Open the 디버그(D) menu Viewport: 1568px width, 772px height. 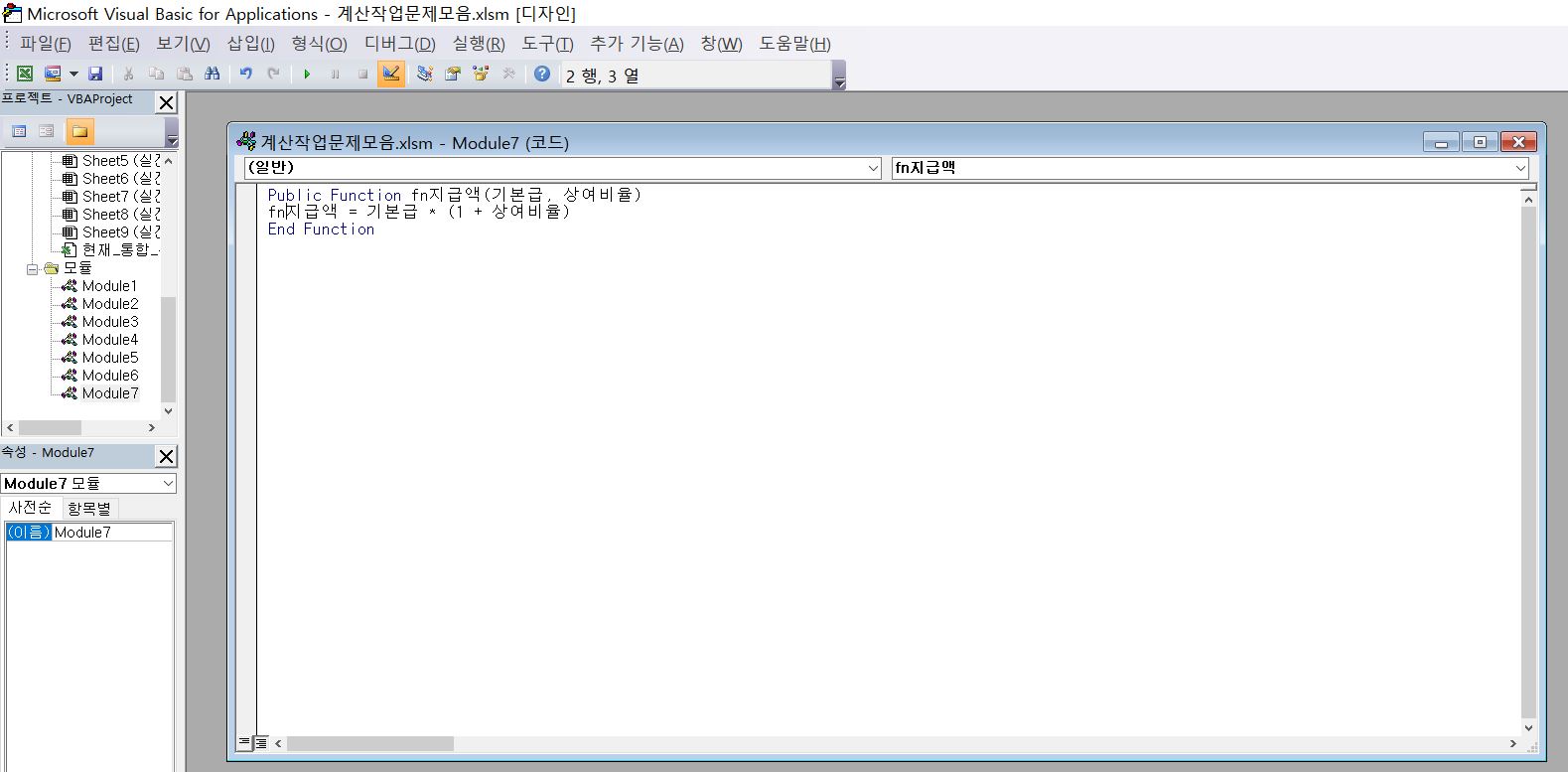(x=399, y=44)
